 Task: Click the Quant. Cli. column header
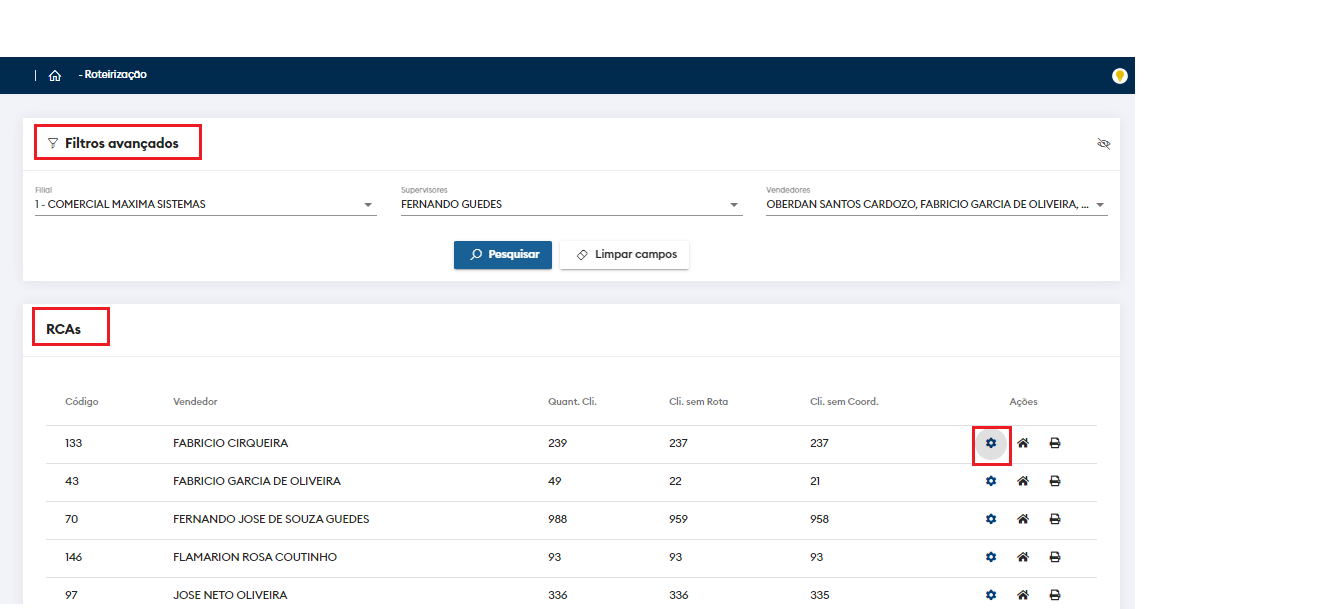pos(572,402)
